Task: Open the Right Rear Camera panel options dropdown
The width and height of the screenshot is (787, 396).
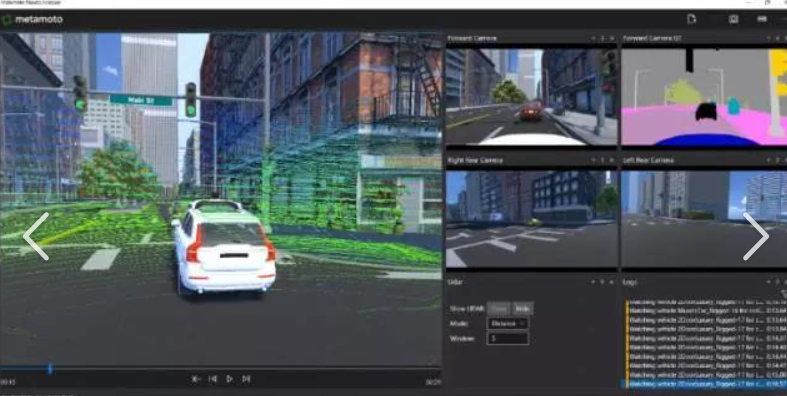Action: point(594,160)
